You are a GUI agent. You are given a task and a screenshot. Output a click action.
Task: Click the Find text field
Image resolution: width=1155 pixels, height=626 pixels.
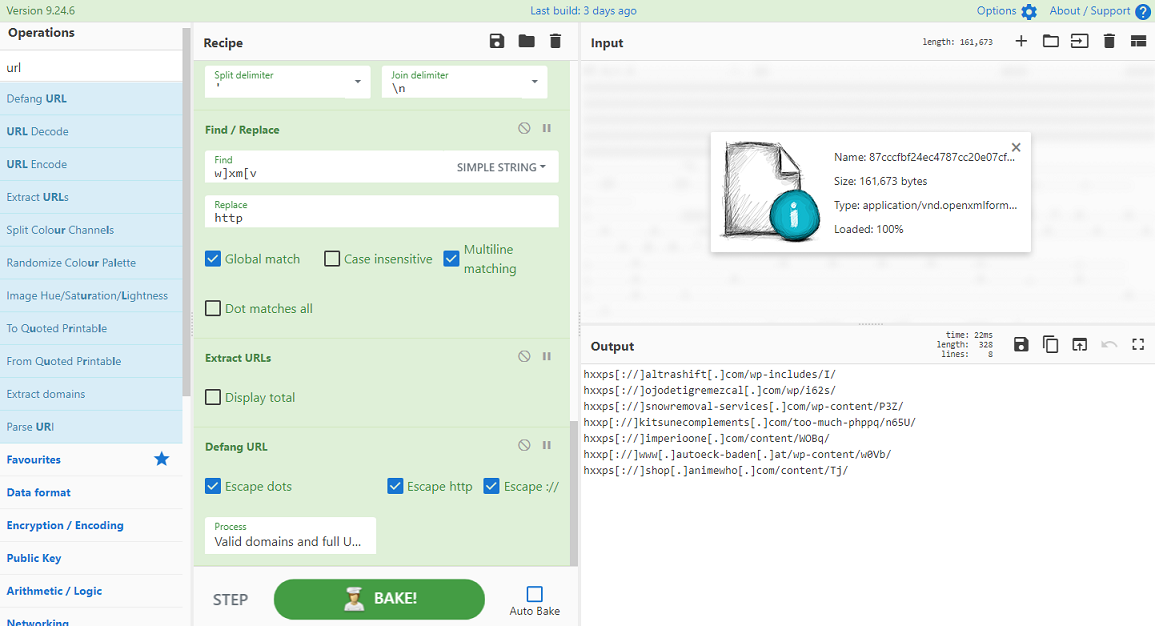[328, 167]
